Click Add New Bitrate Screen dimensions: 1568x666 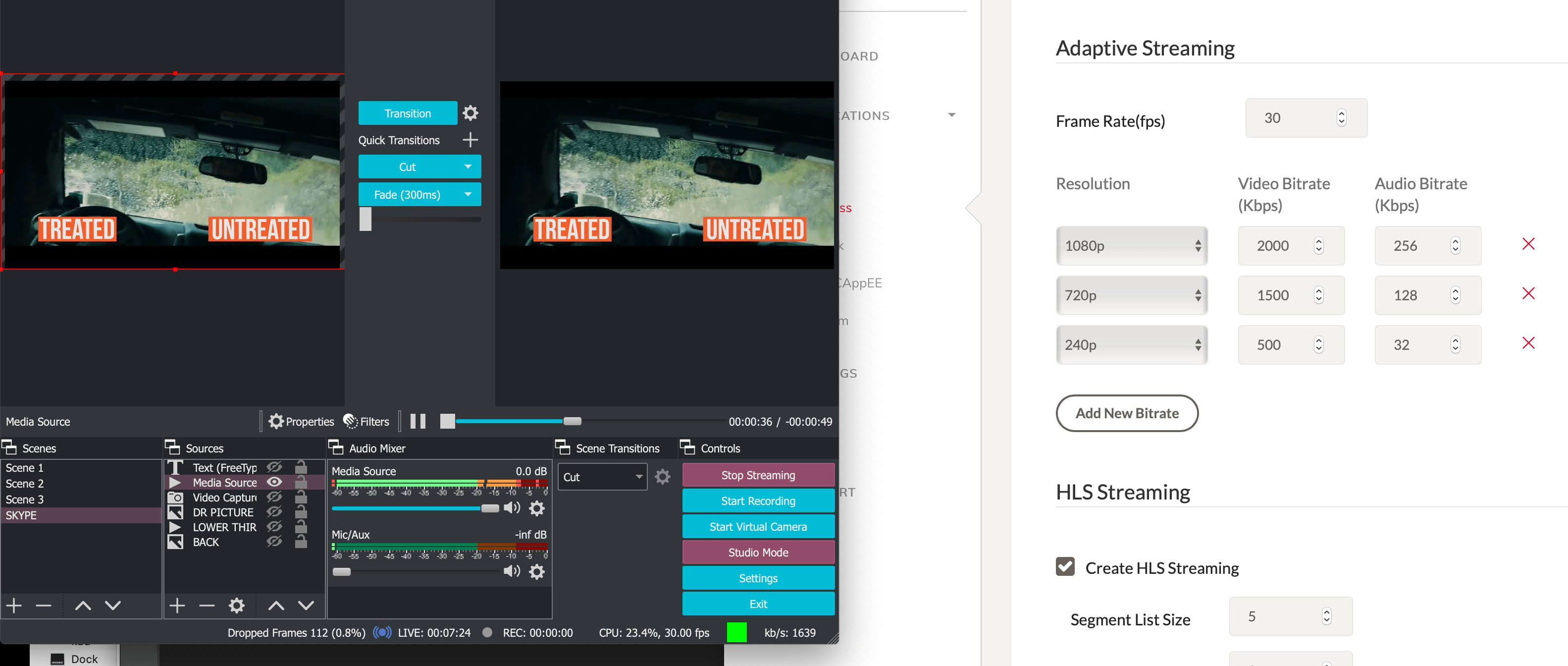1127,413
